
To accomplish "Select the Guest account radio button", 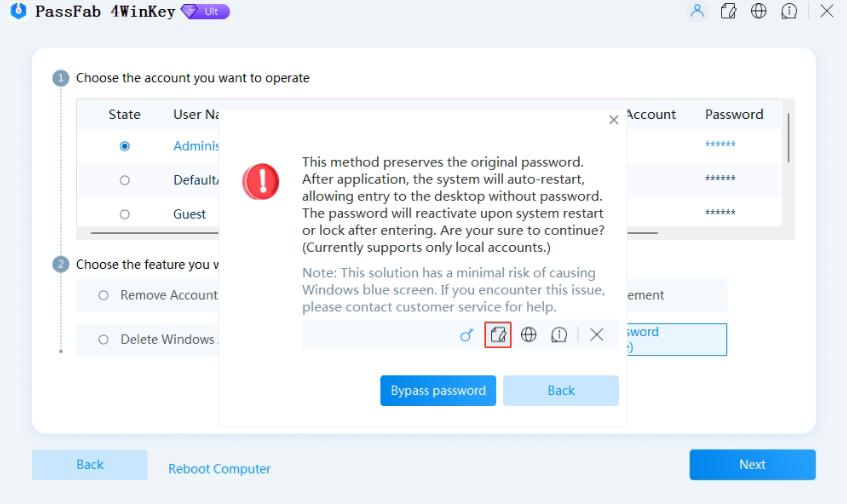I will [x=125, y=214].
